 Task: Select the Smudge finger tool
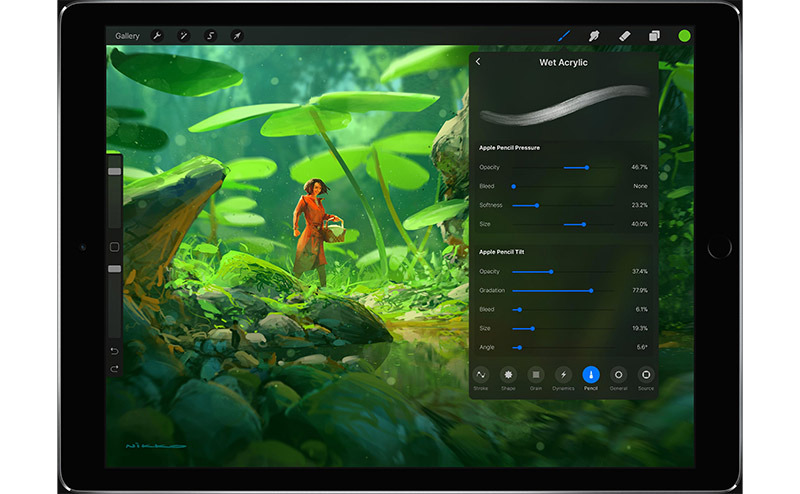coord(594,36)
